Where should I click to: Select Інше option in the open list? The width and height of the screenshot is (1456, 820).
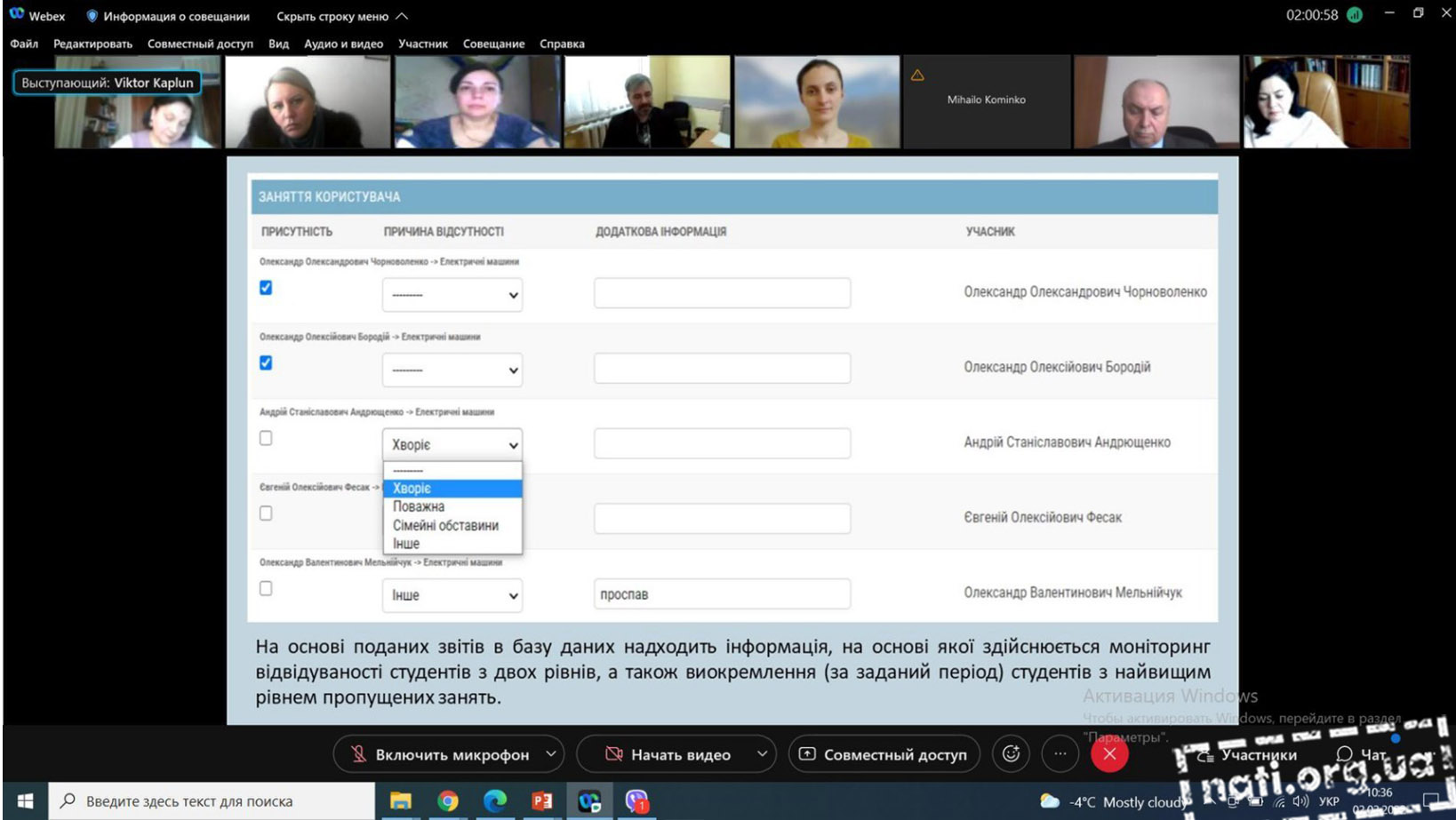[x=452, y=544]
